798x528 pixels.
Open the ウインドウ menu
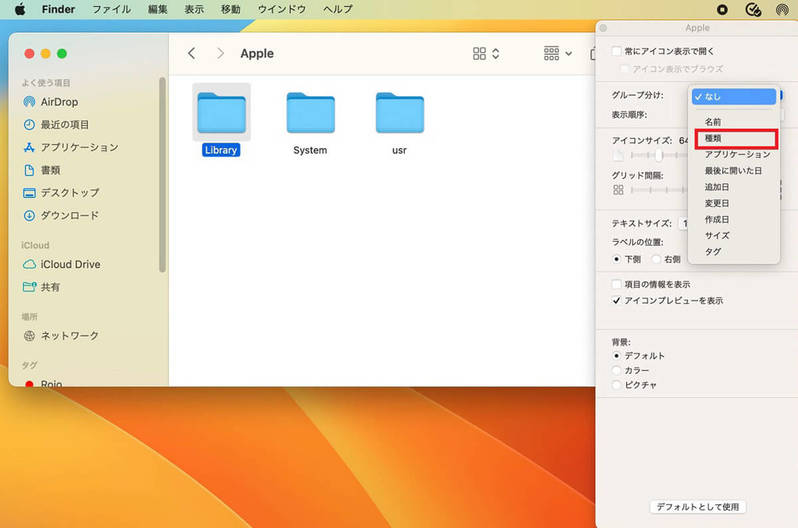pyautogui.click(x=281, y=9)
